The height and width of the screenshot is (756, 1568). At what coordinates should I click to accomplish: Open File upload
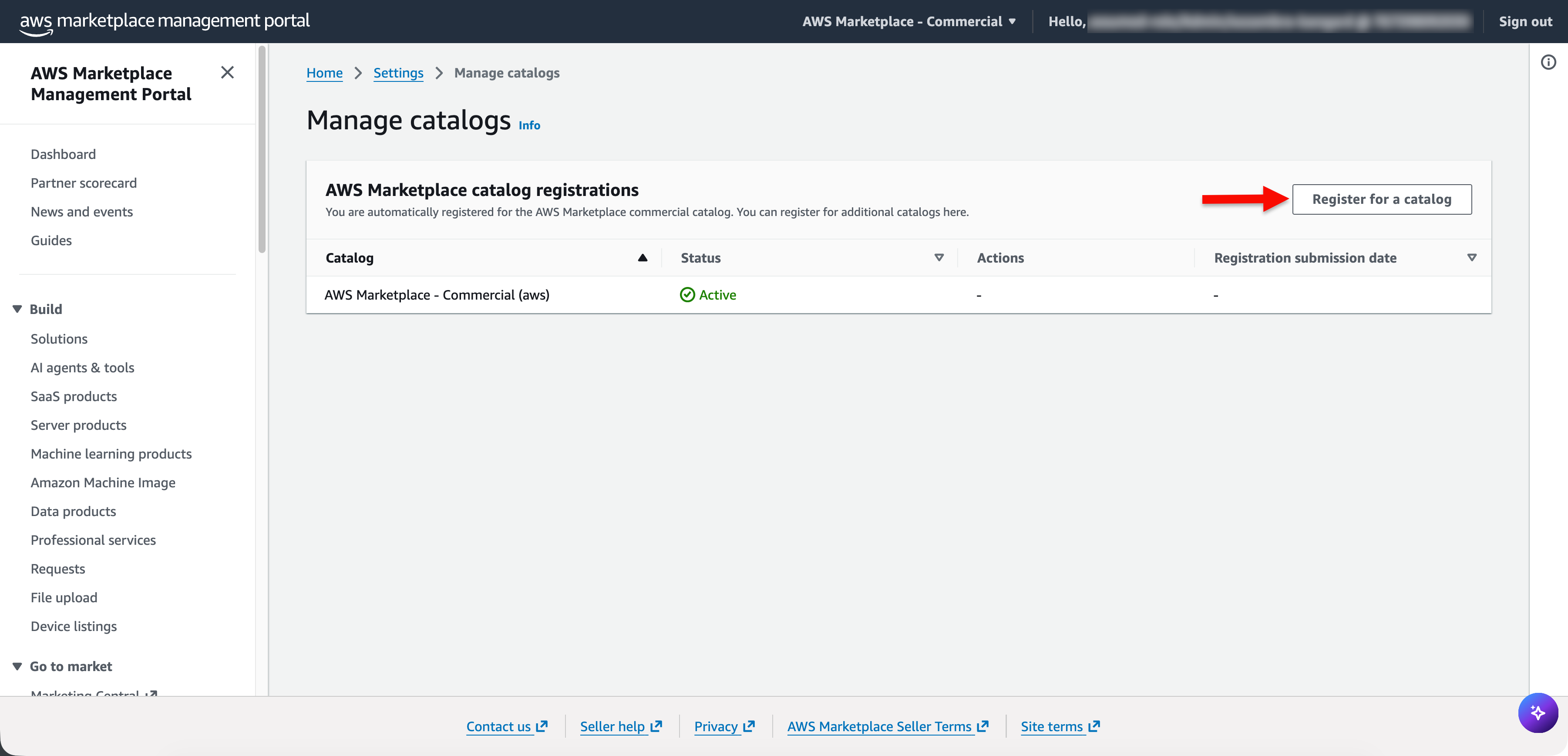64,598
